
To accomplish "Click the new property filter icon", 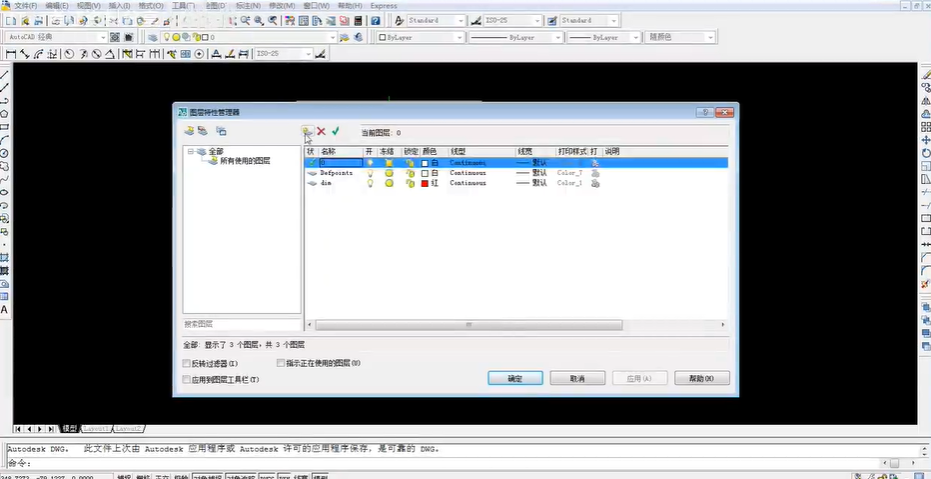I will tap(189, 131).
